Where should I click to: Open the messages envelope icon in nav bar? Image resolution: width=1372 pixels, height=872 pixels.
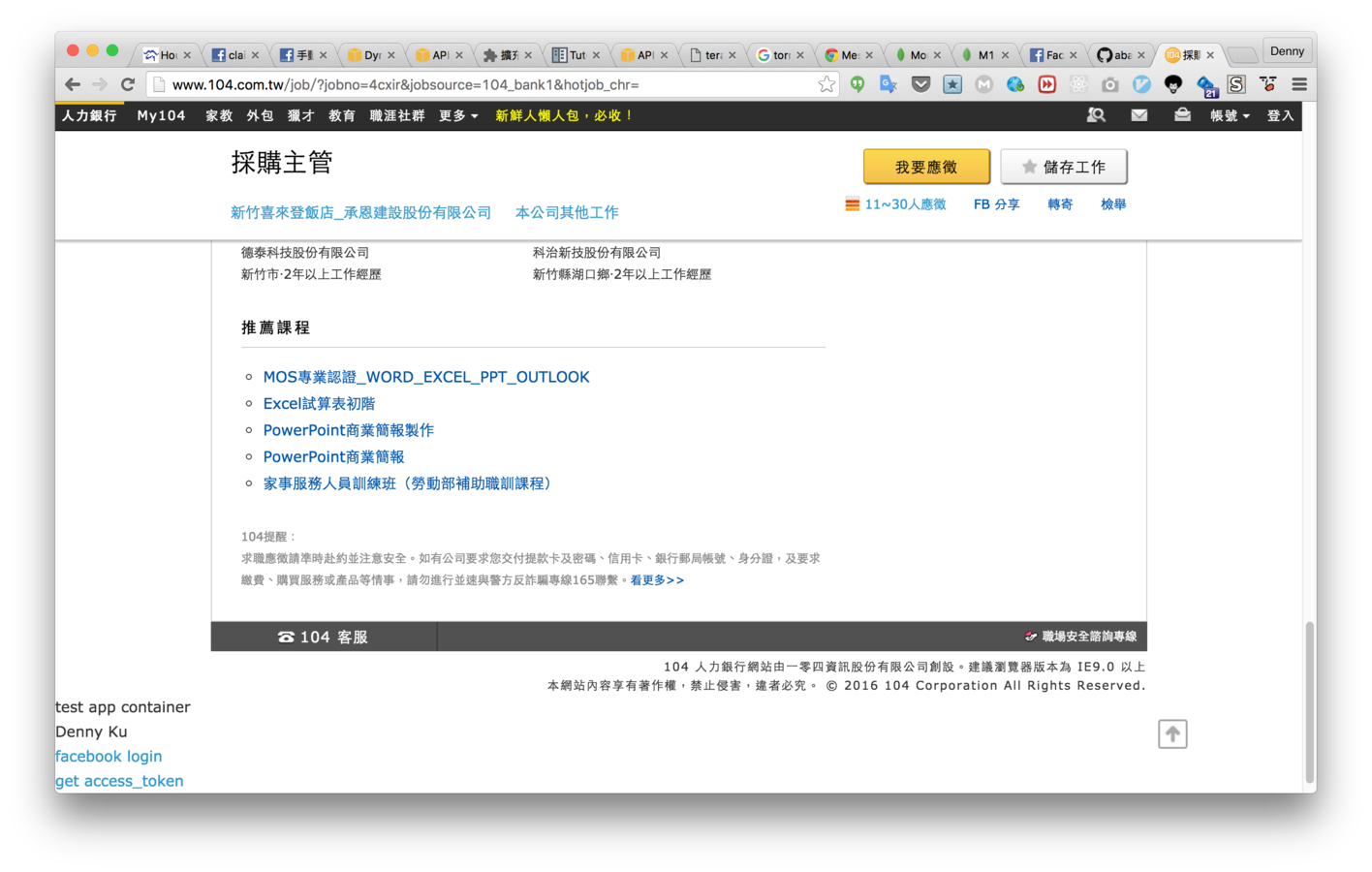pyautogui.click(x=1139, y=115)
